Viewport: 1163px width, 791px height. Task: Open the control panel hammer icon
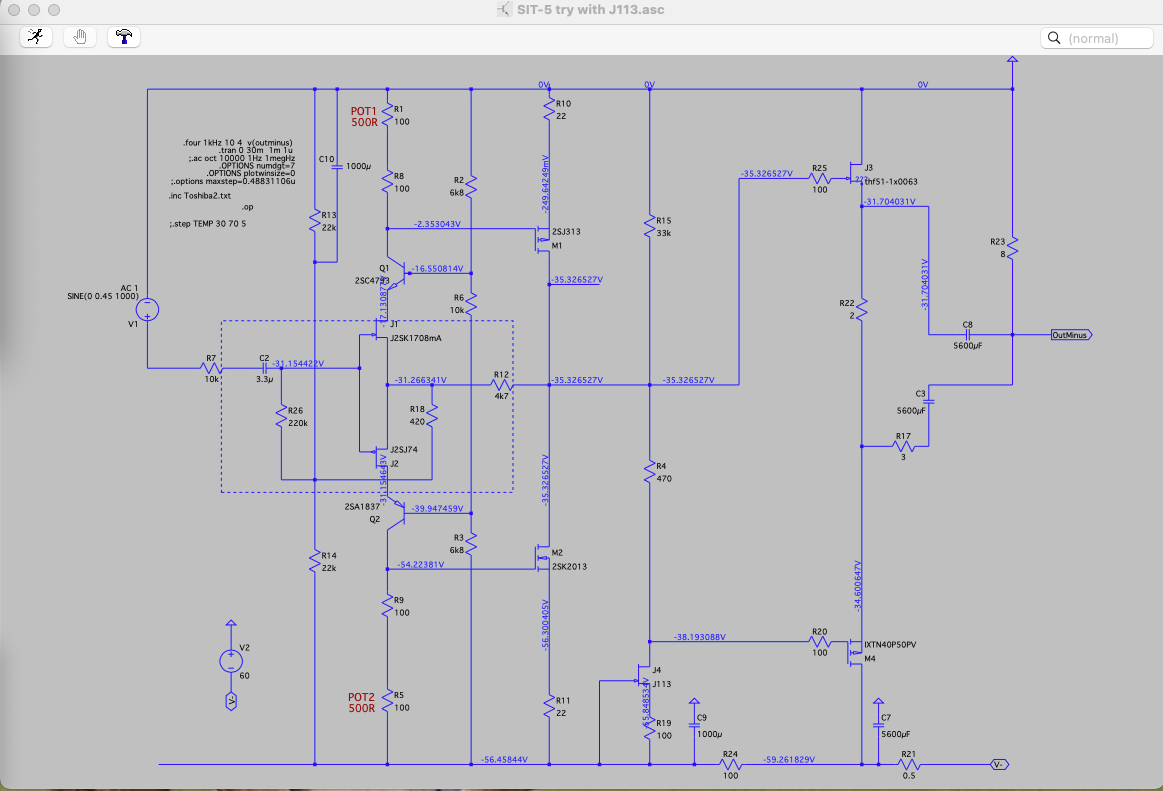tap(124, 37)
